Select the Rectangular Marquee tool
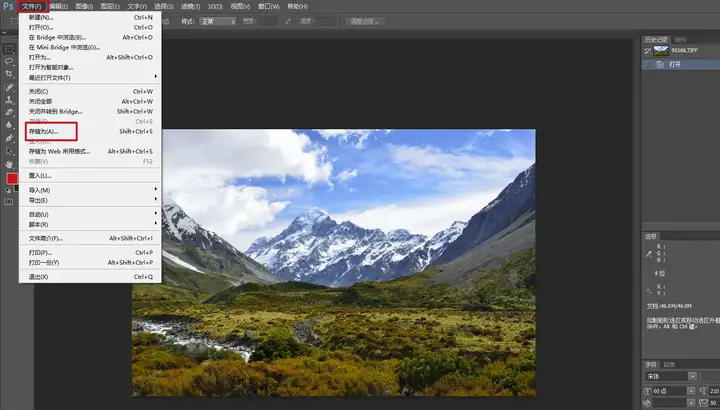This screenshot has width=720, height=410. pyautogui.click(x=9, y=47)
